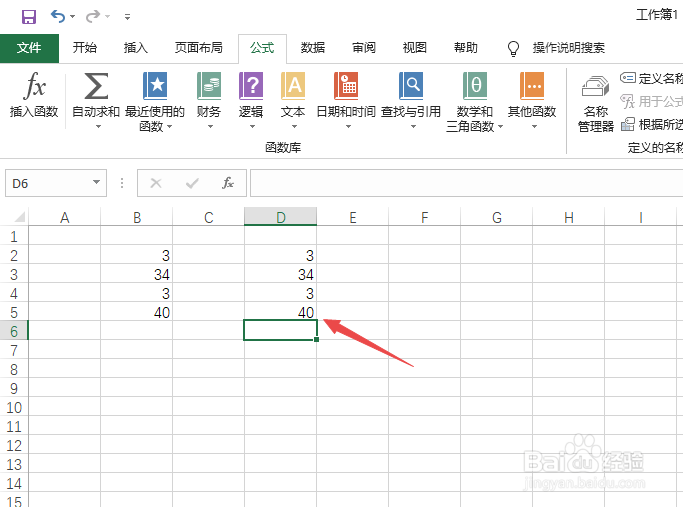Select cell B5 containing 40

137,312
